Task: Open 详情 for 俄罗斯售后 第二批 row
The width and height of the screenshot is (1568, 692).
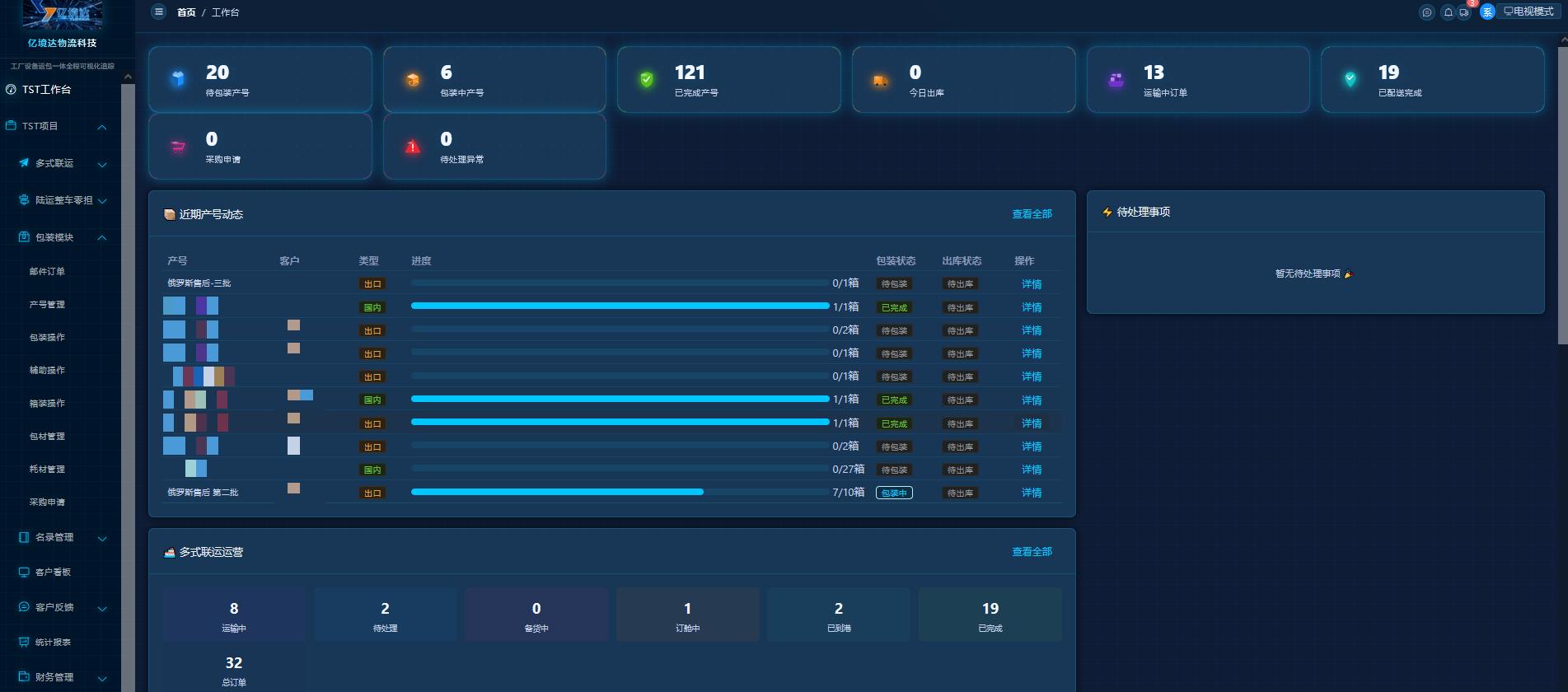Action: click(1032, 493)
